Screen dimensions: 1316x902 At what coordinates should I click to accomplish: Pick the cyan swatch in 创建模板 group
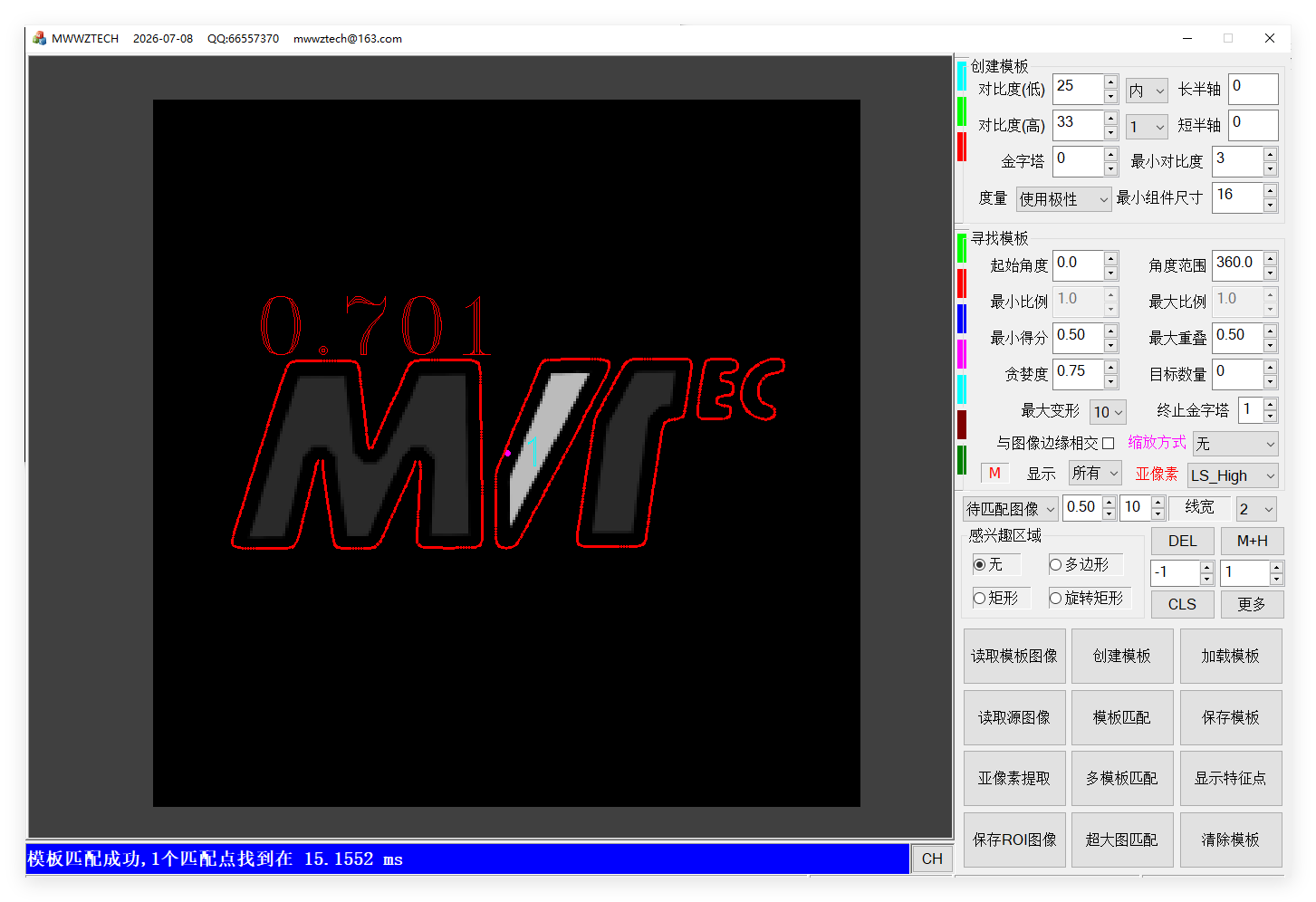(x=962, y=76)
